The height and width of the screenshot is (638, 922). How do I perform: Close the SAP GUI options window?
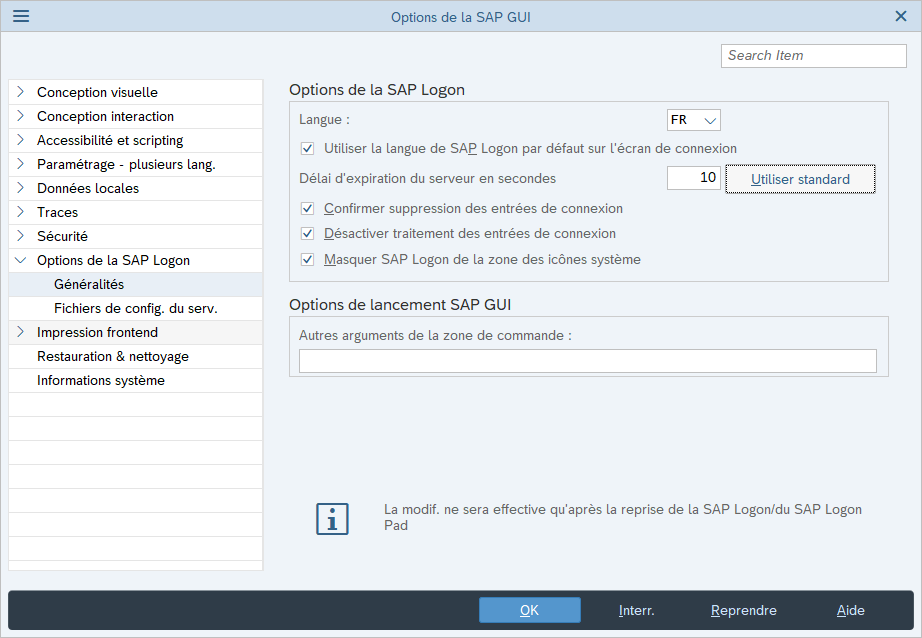[899, 16]
